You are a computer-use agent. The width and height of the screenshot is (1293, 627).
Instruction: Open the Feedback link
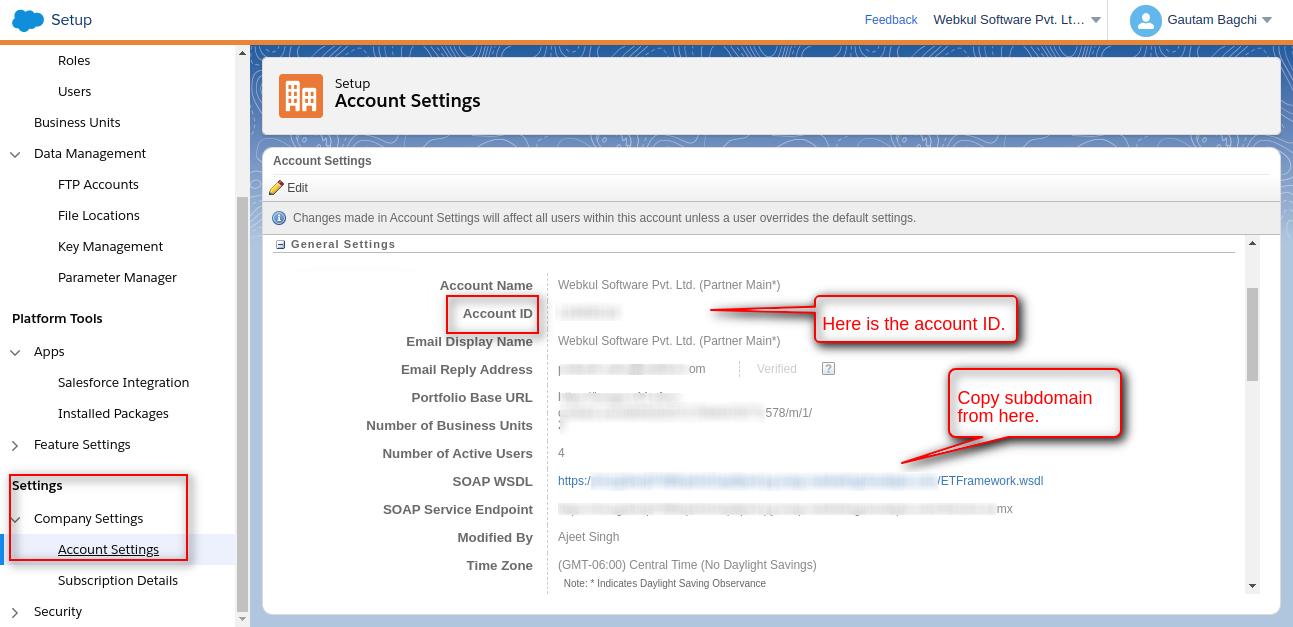[891, 20]
